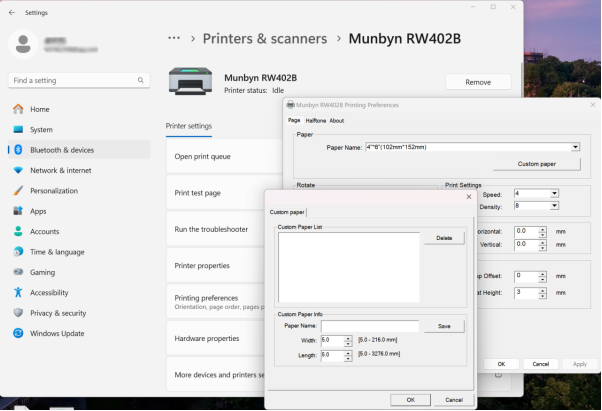This screenshot has width=602, height=411.
Task: Select the Printer settings tab
Action: pos(189,126)
